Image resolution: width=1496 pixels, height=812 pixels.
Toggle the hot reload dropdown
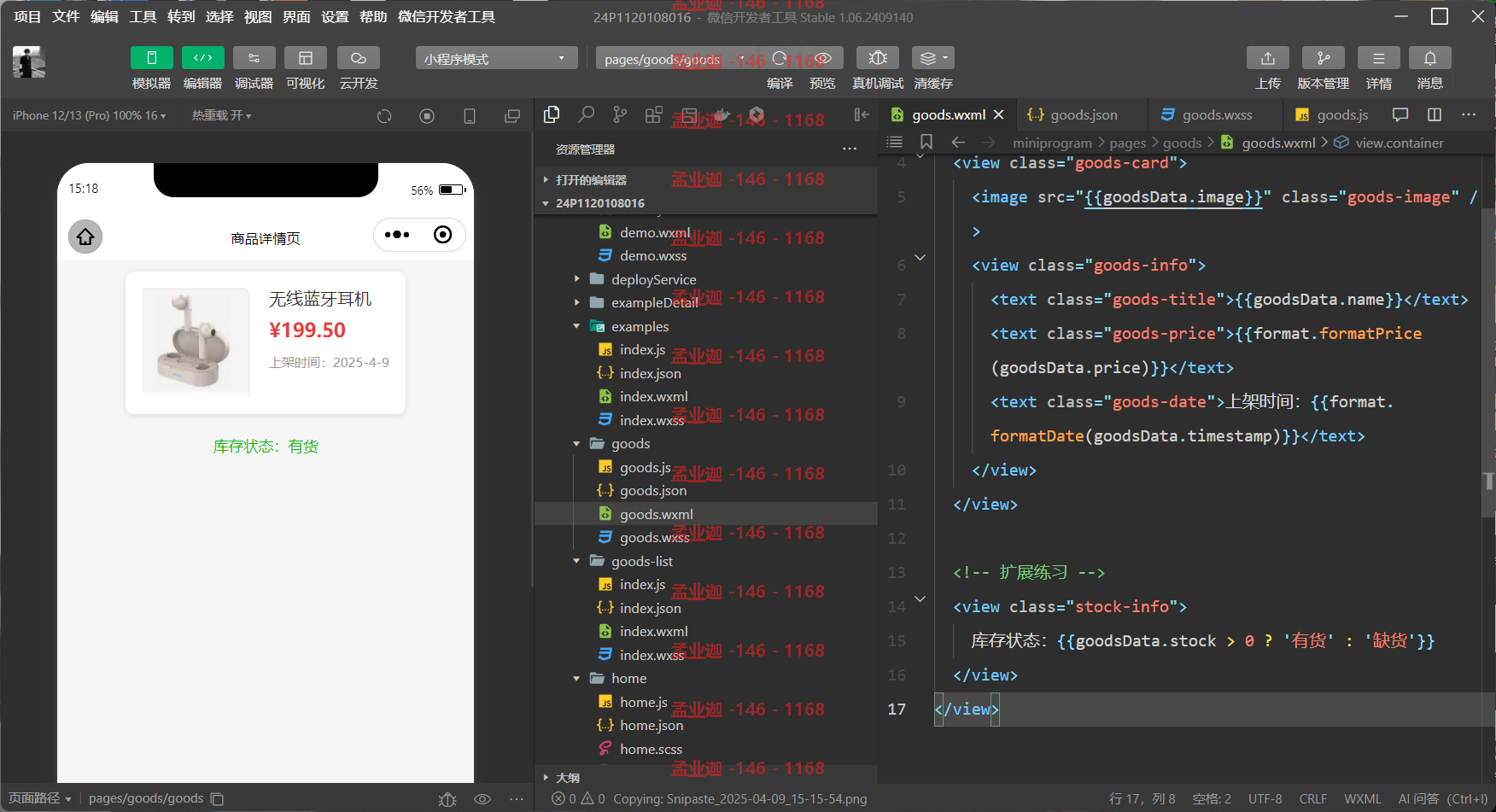pyautogui.click(x=221, y=115)
